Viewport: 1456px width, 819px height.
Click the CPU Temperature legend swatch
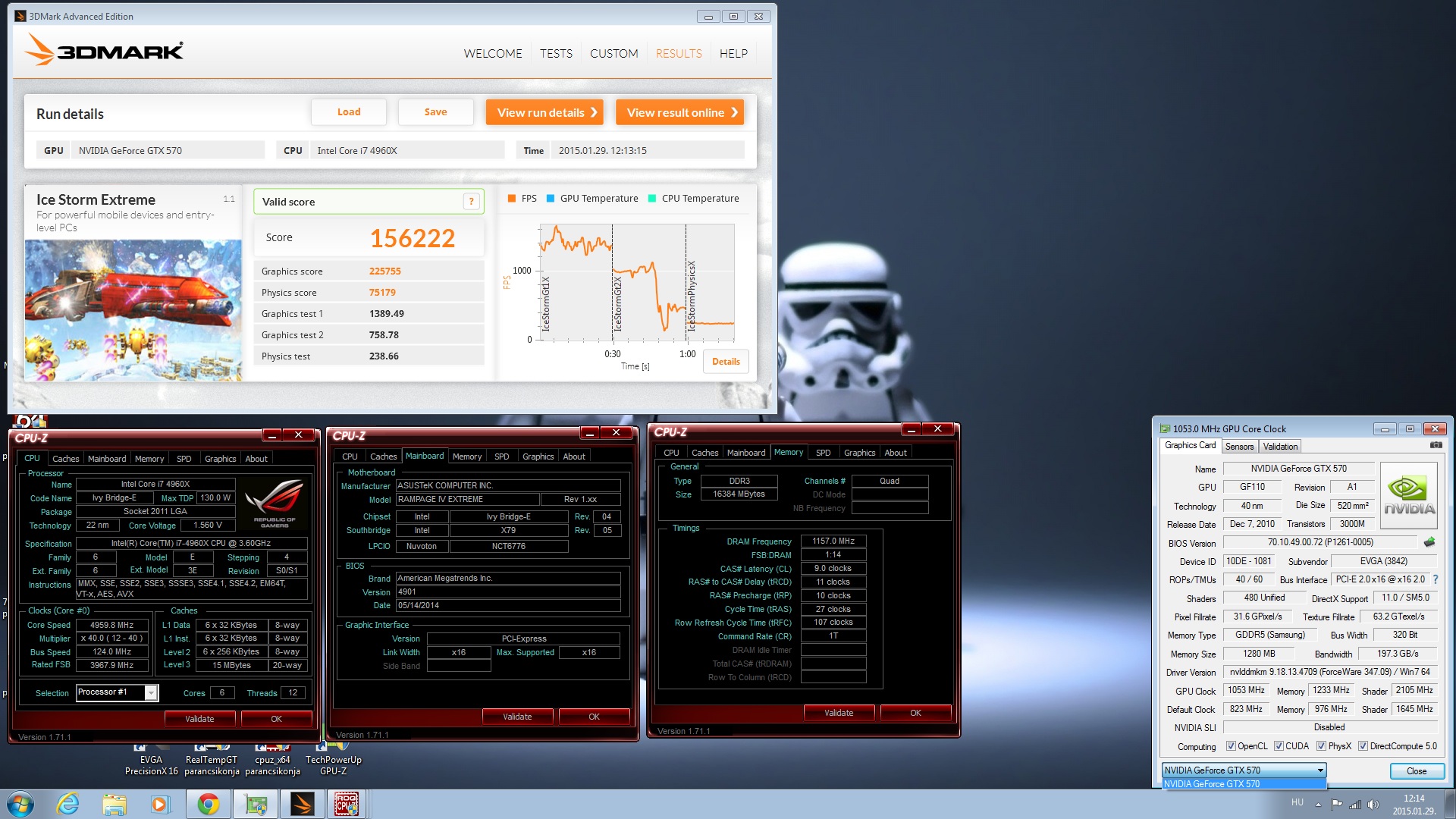pyautogui.click(x=652, y=199)
